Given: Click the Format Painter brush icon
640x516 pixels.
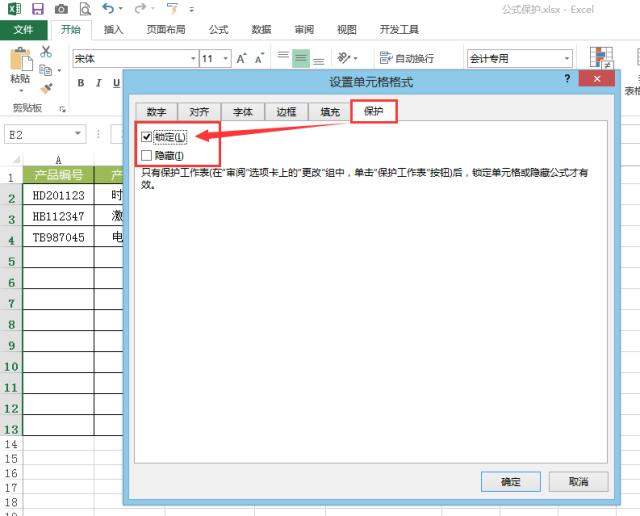Looking at the screenshot, I should pos(46,88).
